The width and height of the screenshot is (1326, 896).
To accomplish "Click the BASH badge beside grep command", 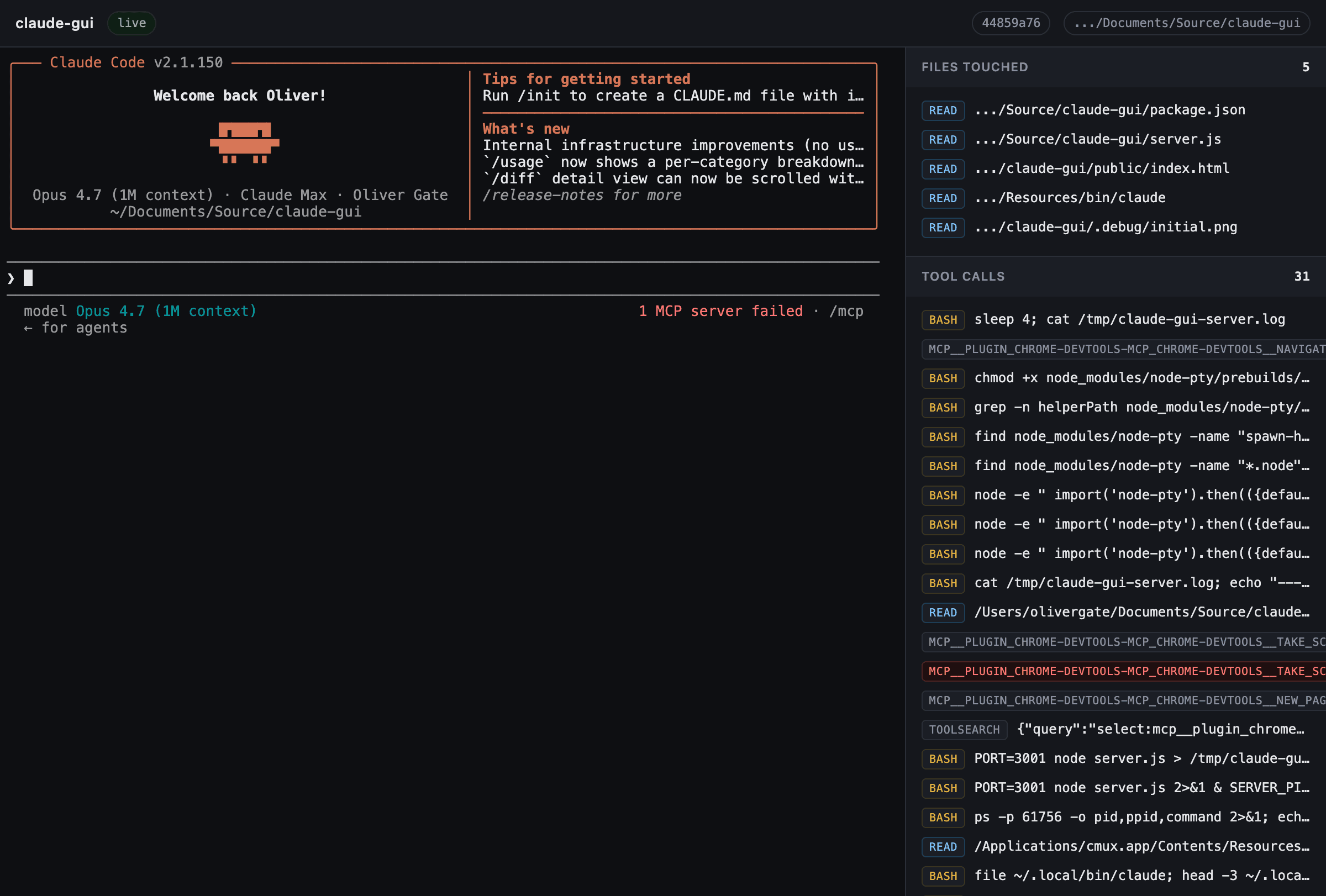I will point(943,407).
